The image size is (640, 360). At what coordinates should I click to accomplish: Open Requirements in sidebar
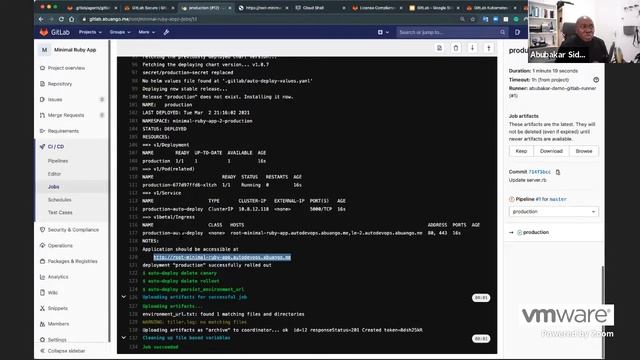[63, 131]
